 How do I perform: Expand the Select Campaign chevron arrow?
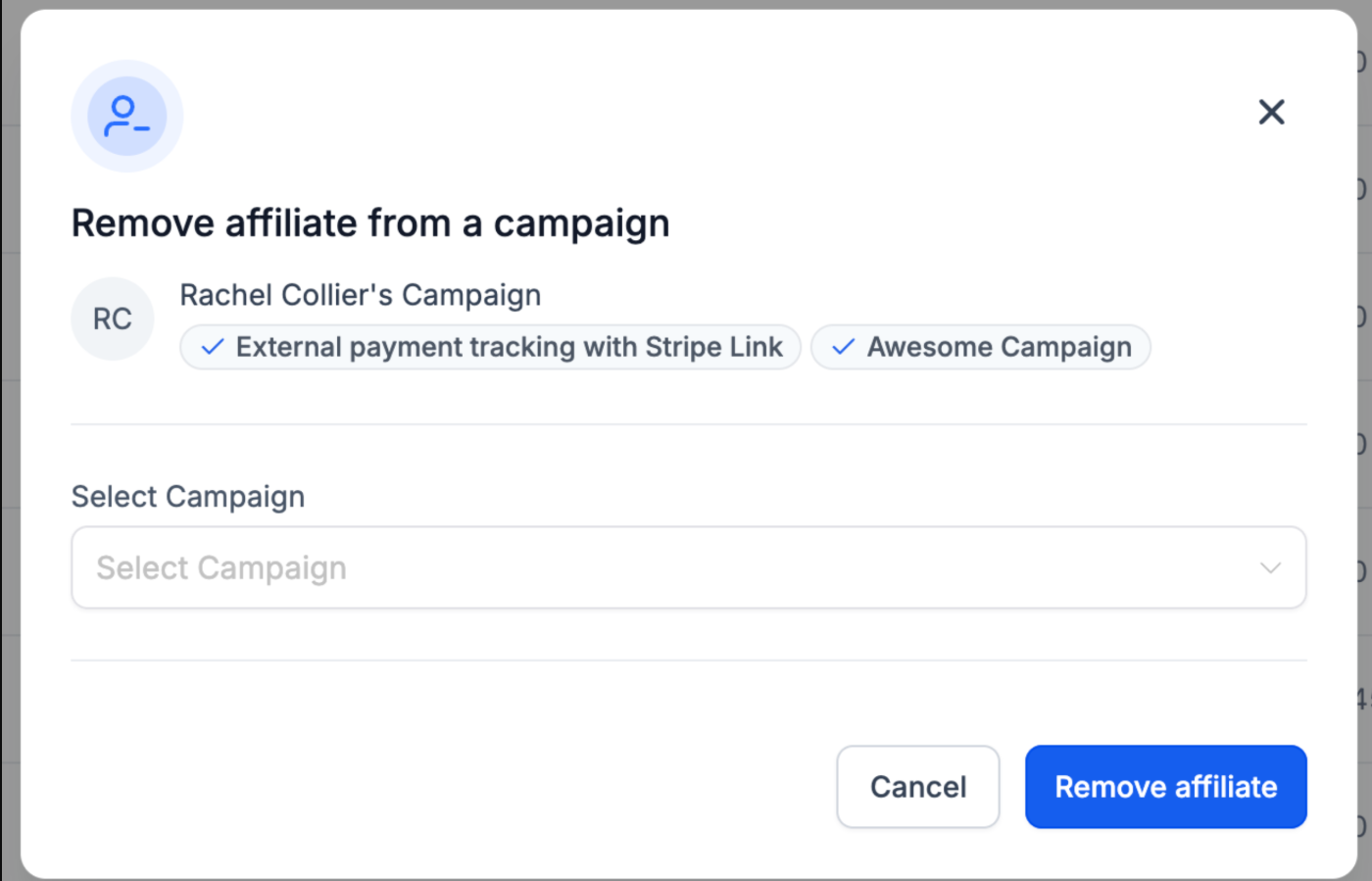click(x=1270, y=568)
